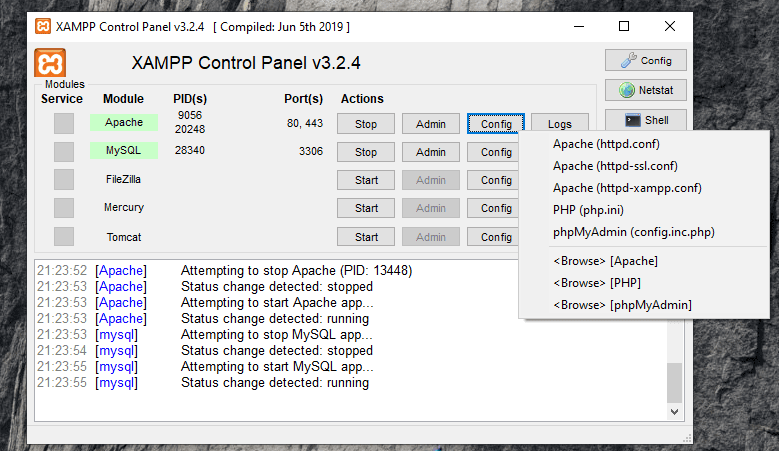Open the Apache Logs button

pos(560,122)
